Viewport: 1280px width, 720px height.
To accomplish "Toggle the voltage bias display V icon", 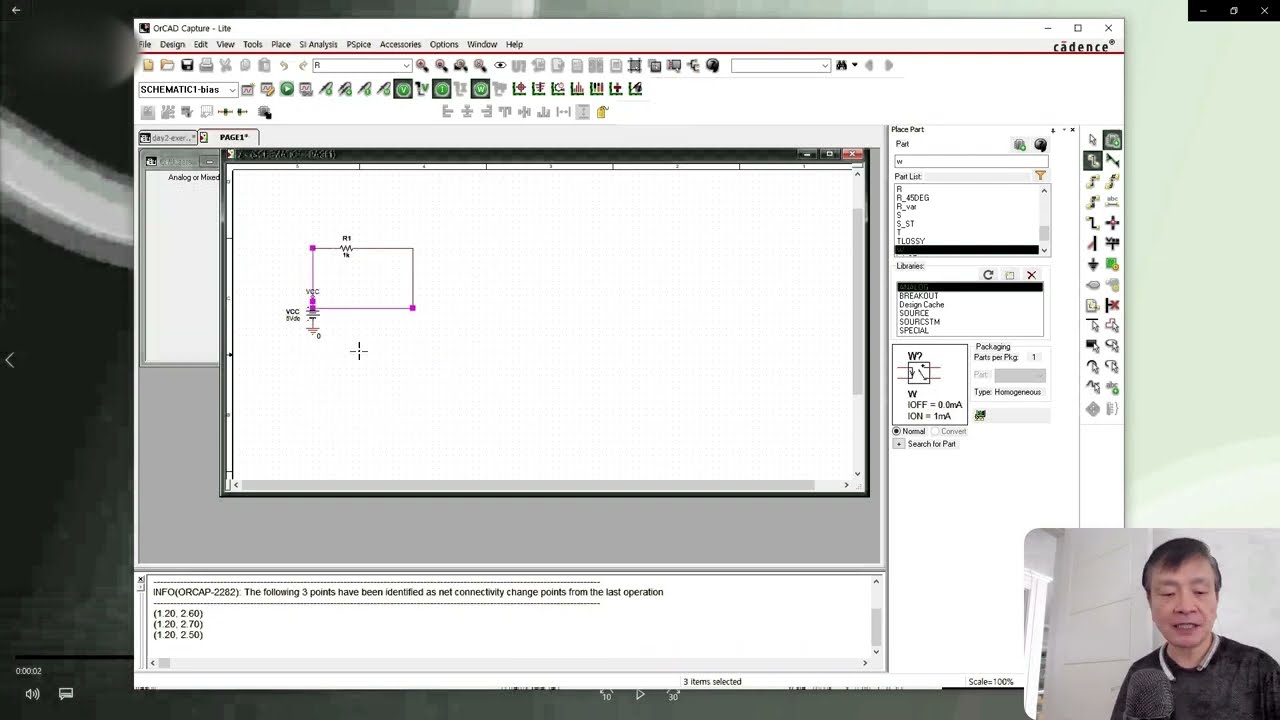I will [x=403, y=89].
